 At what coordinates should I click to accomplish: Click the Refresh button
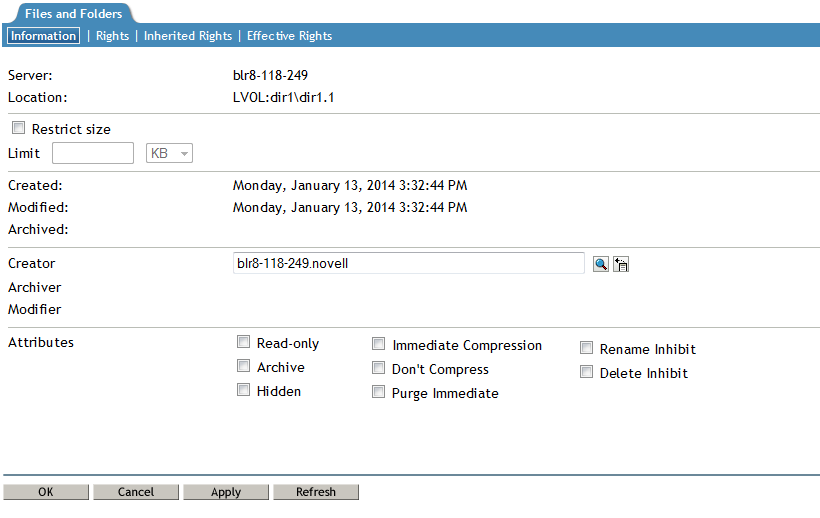point(316,492)
